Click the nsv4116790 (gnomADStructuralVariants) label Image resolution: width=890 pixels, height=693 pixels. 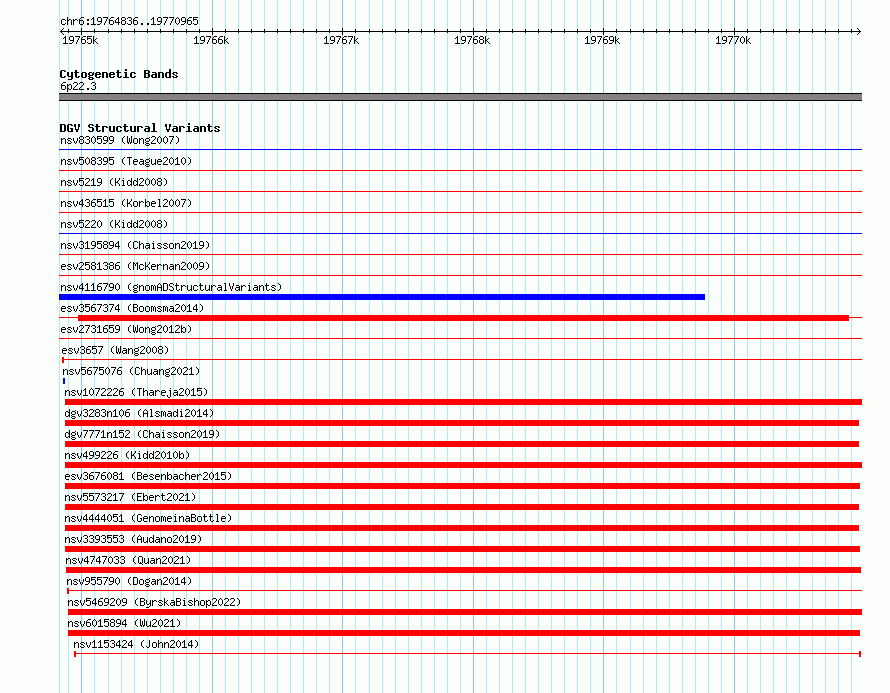pos(171,287)
